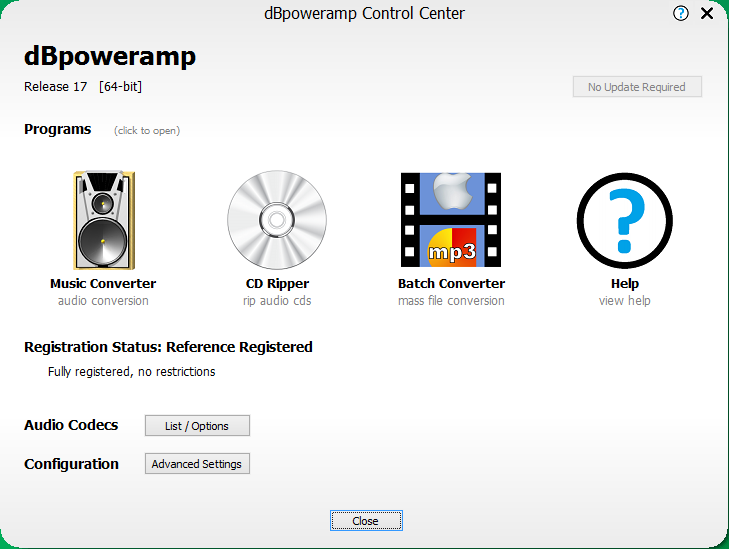The width and height of the screenshot is (729, 549).
Task: Click the 'dBpoweramp Control Center' window title
Action: point(364,13)
